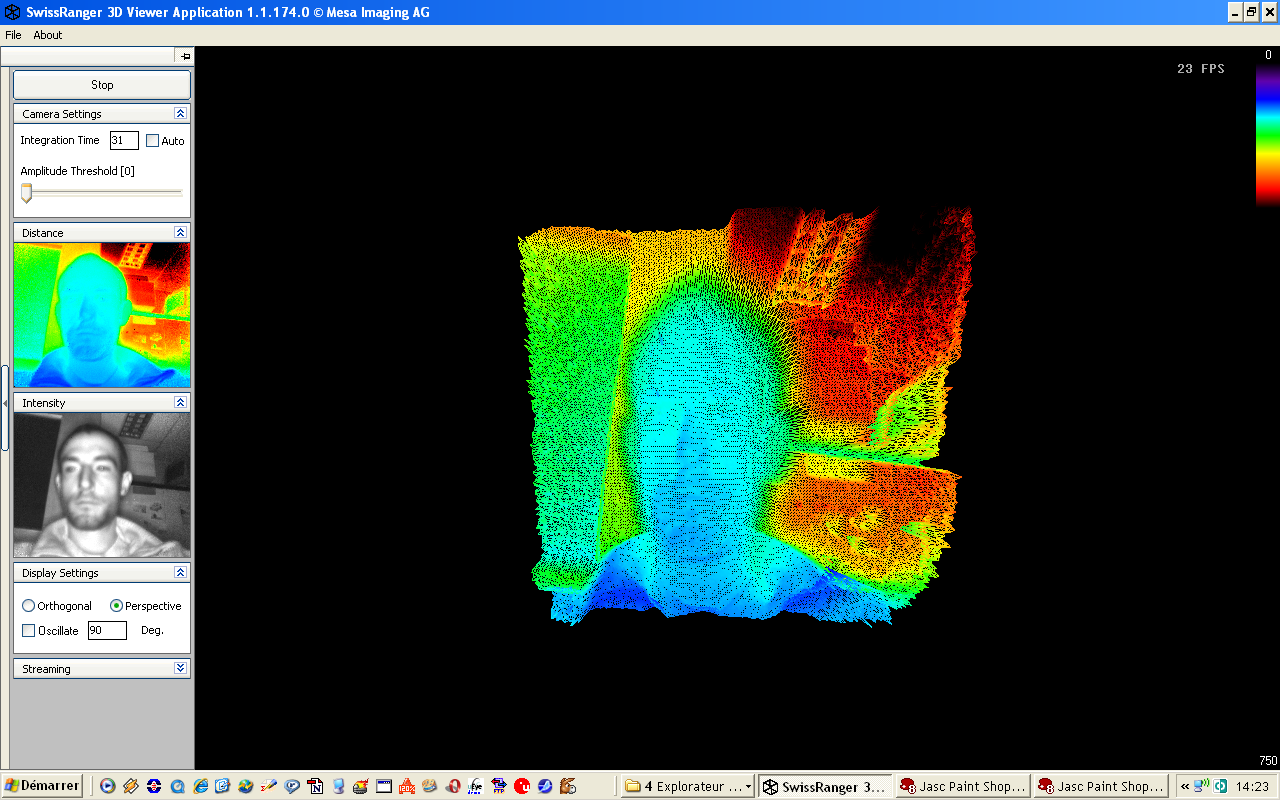Viewport: 1280px width, 800px height.
Task: Click the pin icon atop the side panel
Action: click(x=185, y=57)
